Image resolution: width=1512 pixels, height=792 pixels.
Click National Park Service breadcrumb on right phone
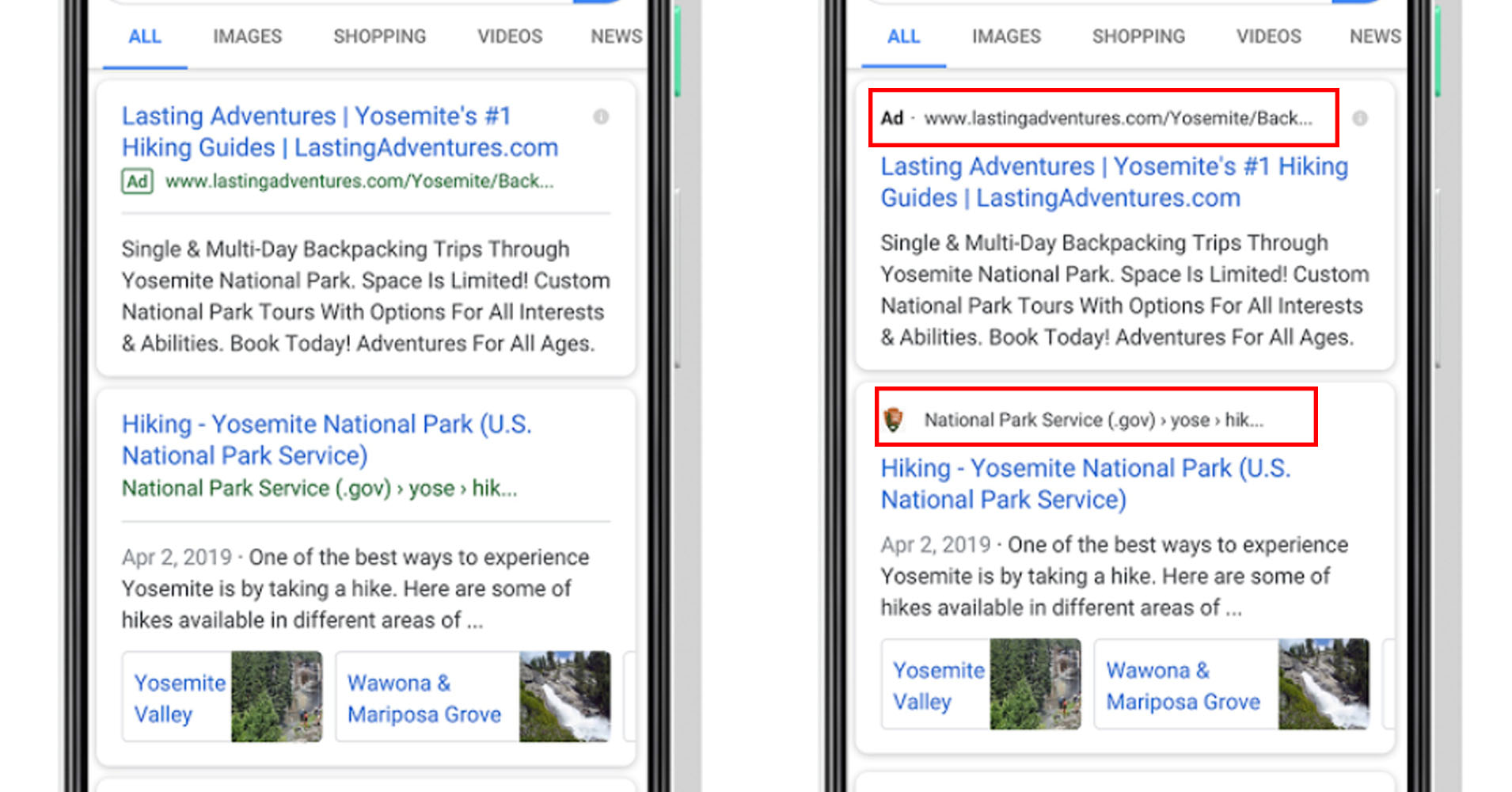tap(1094, 420)
